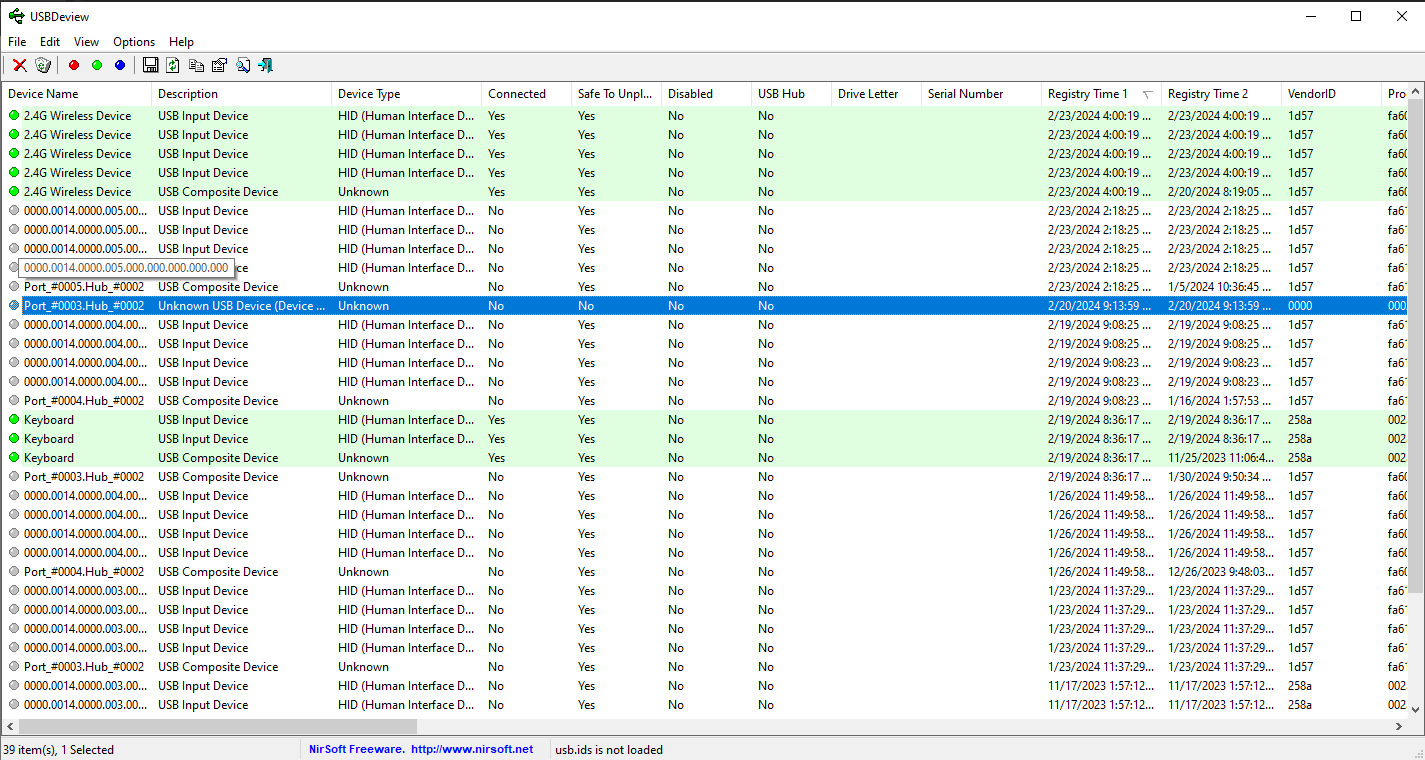Viewport: 1425px width, 760px height.
Task: Open the View menu
Action: [86, 42]
